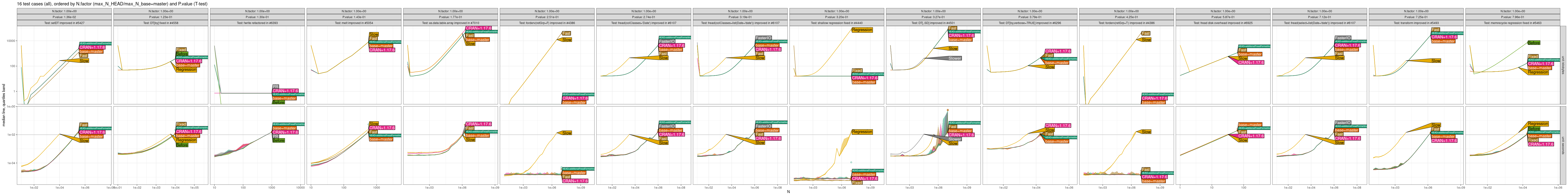Click the 'P.value: 1.36e-02' strip label

click(64, 17)
